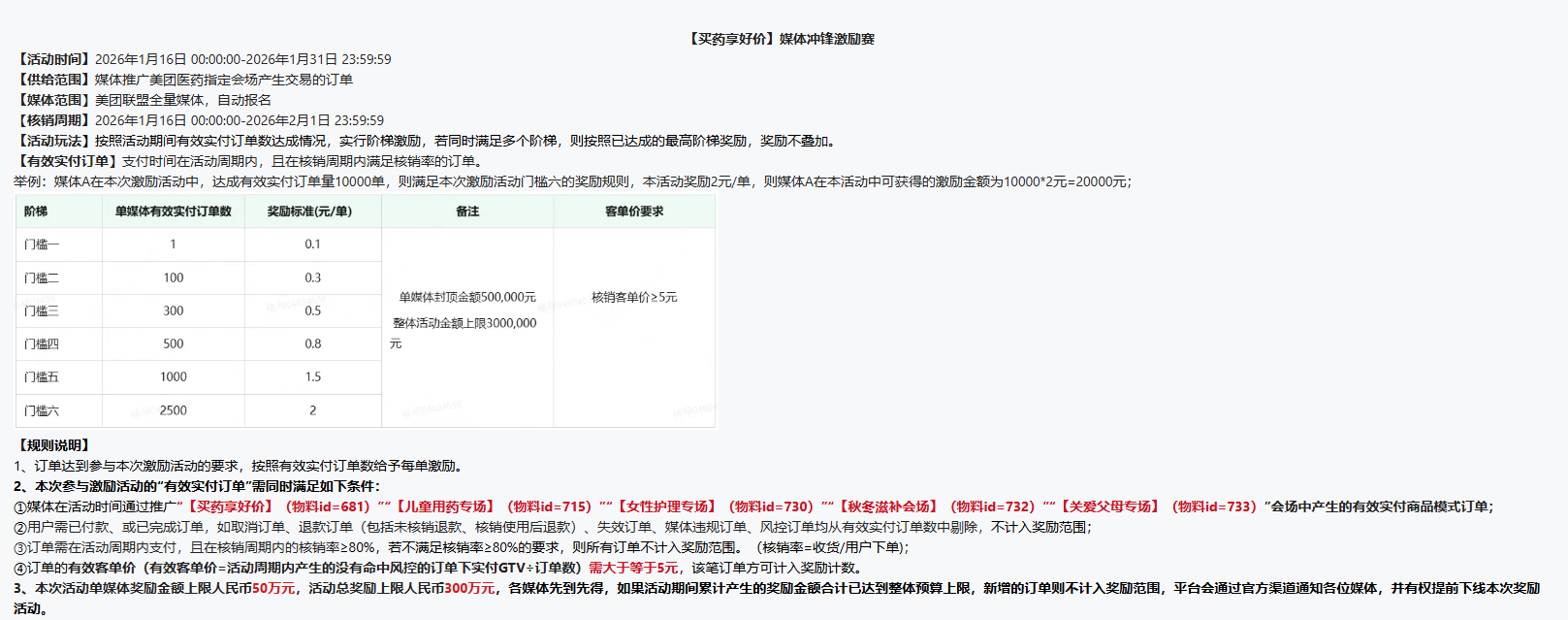Click the 核销客单价≥5元 cell text

pos(634,297)
